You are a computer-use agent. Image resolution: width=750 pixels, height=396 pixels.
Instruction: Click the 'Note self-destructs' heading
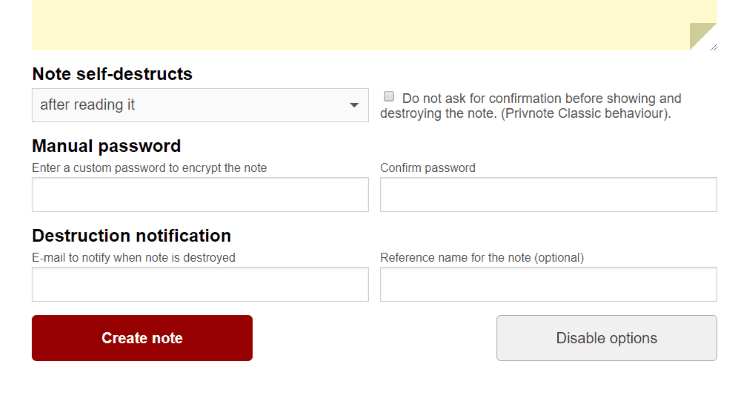[x=112, y=74]
